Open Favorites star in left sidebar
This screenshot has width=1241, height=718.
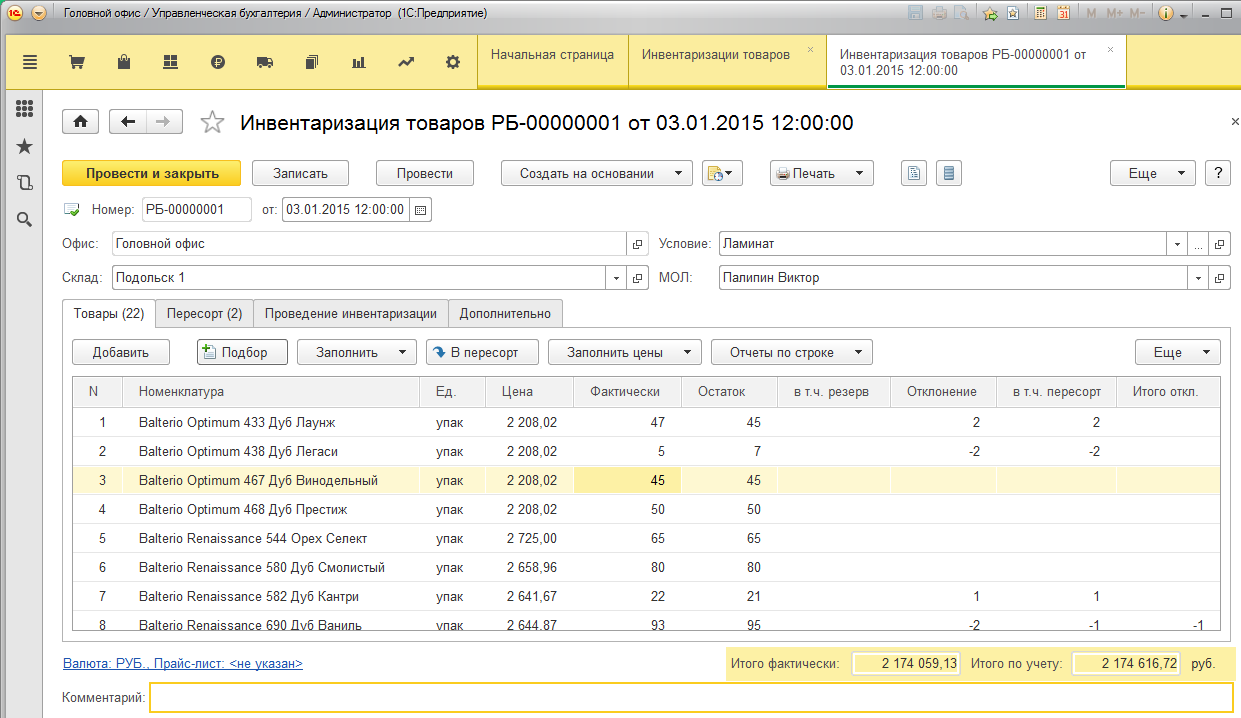24,147
